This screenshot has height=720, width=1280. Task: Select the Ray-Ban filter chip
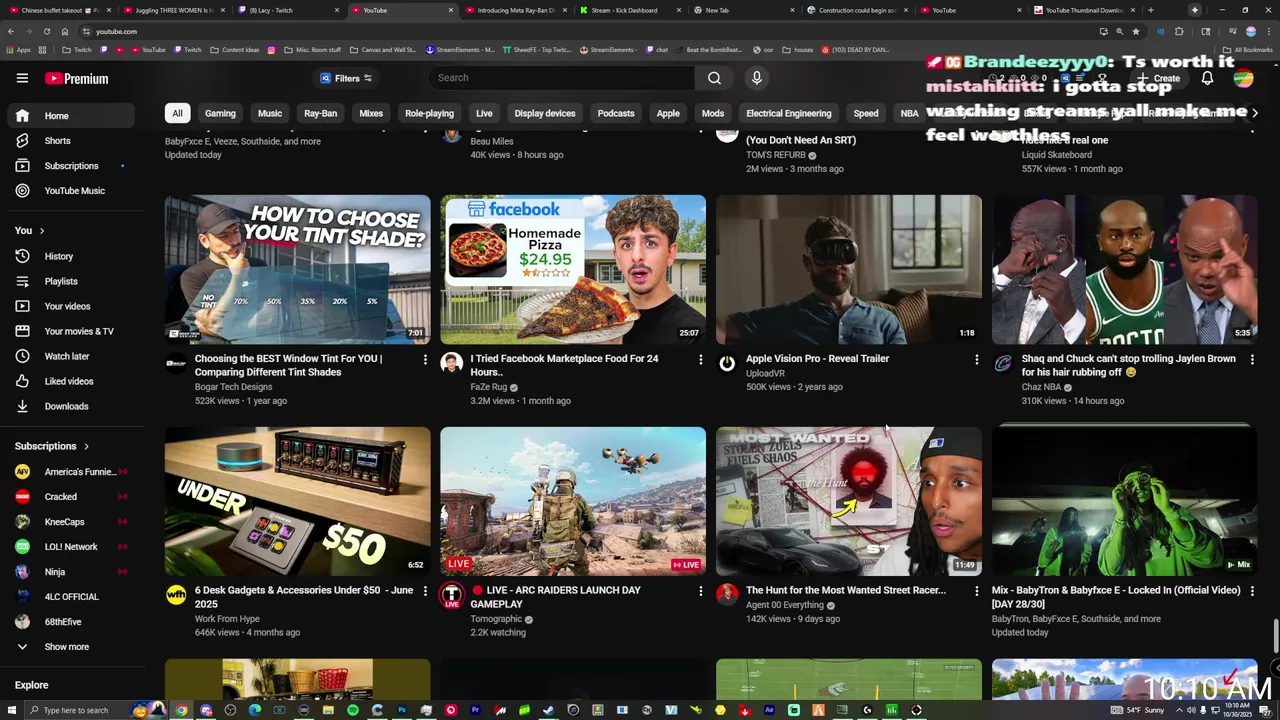321,113
